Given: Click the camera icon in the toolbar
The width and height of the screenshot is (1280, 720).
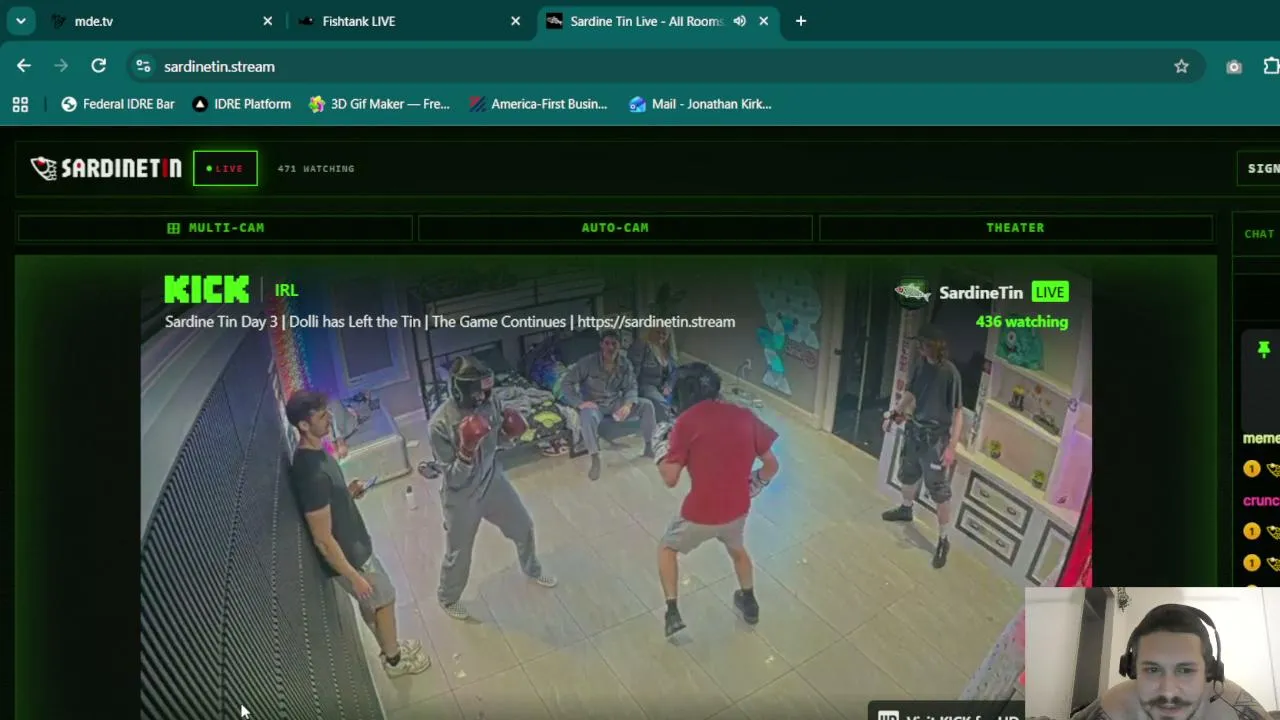Looking at the screenshot, I should click(1233, 66).
